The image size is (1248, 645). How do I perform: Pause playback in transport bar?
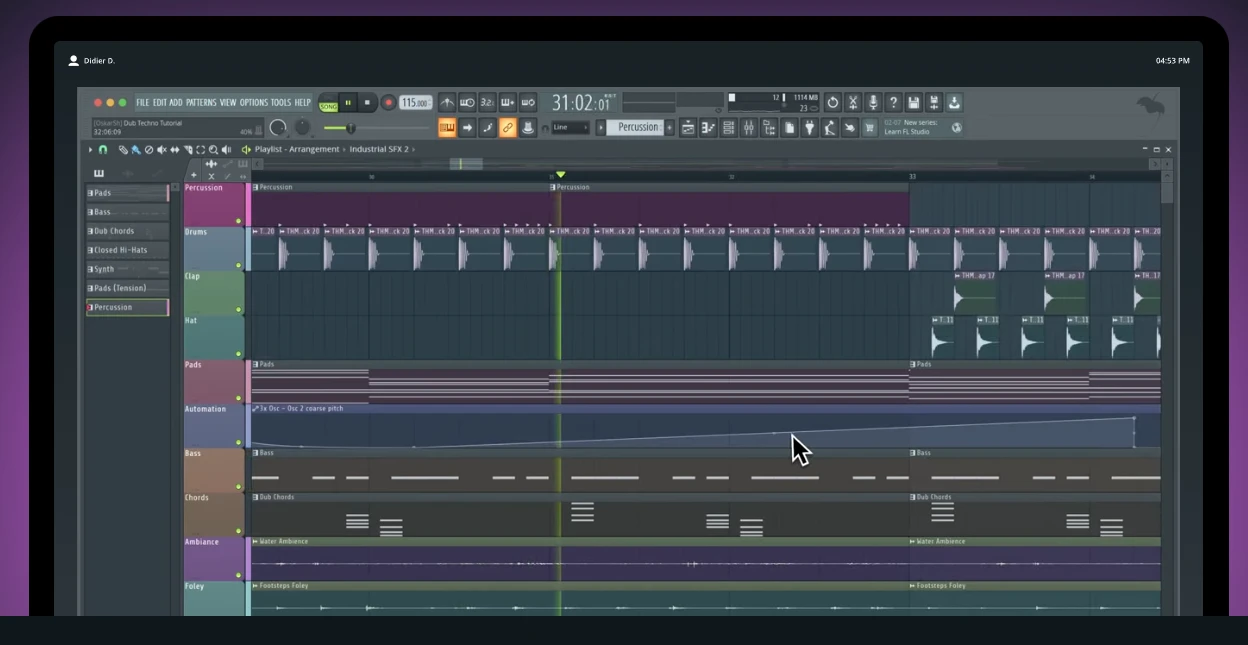pyautogui.click(x=348, y=102)
